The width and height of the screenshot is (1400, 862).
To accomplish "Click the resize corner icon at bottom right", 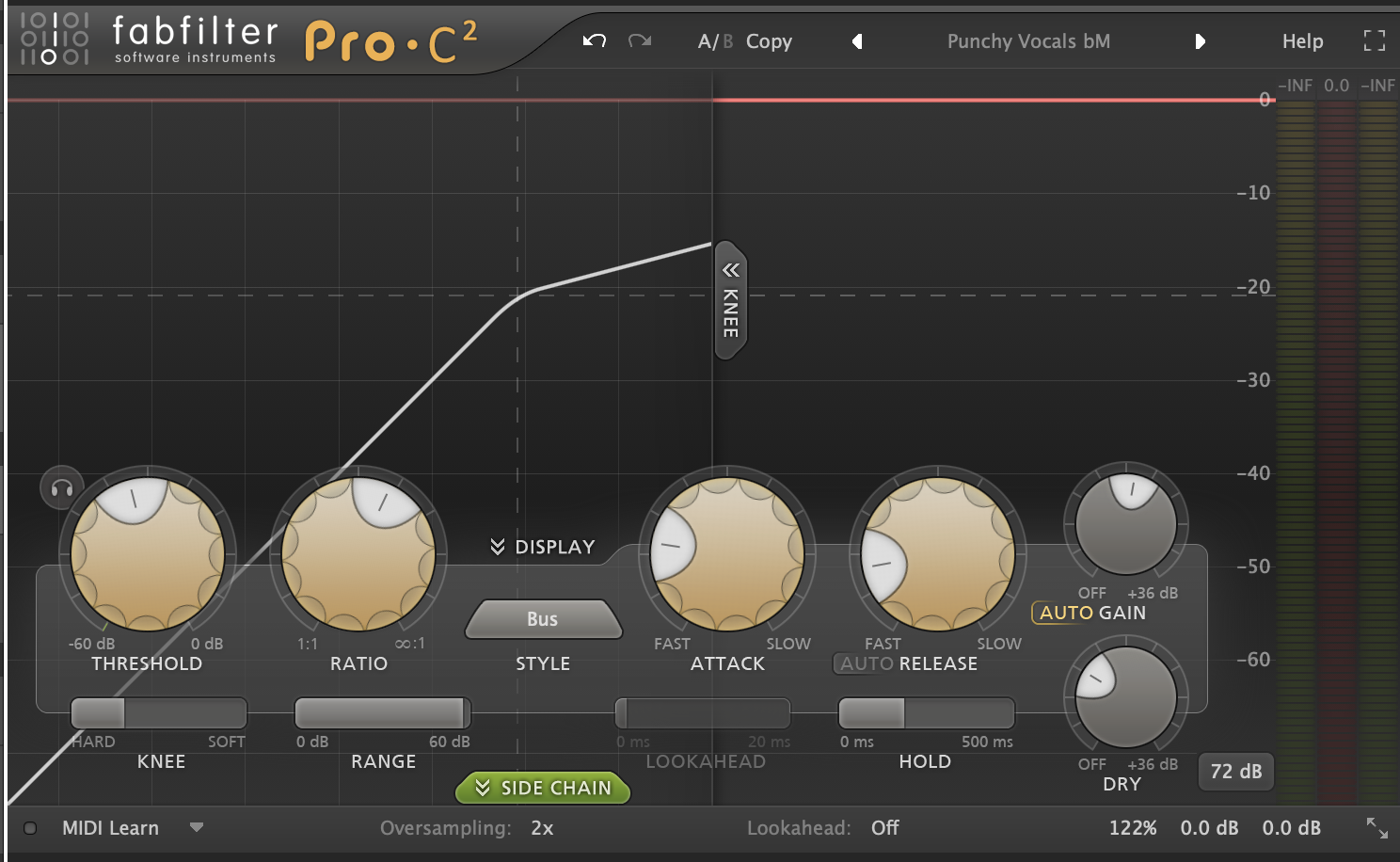I will [x=1377, y=828].
